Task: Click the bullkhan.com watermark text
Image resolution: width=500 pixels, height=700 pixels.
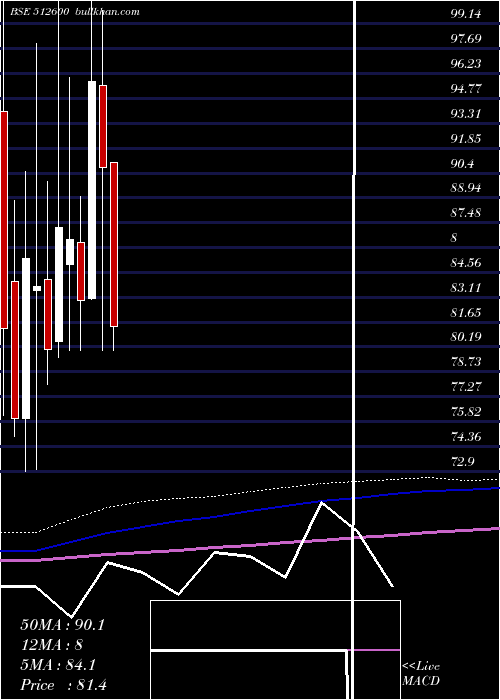Action: (108, 12)
